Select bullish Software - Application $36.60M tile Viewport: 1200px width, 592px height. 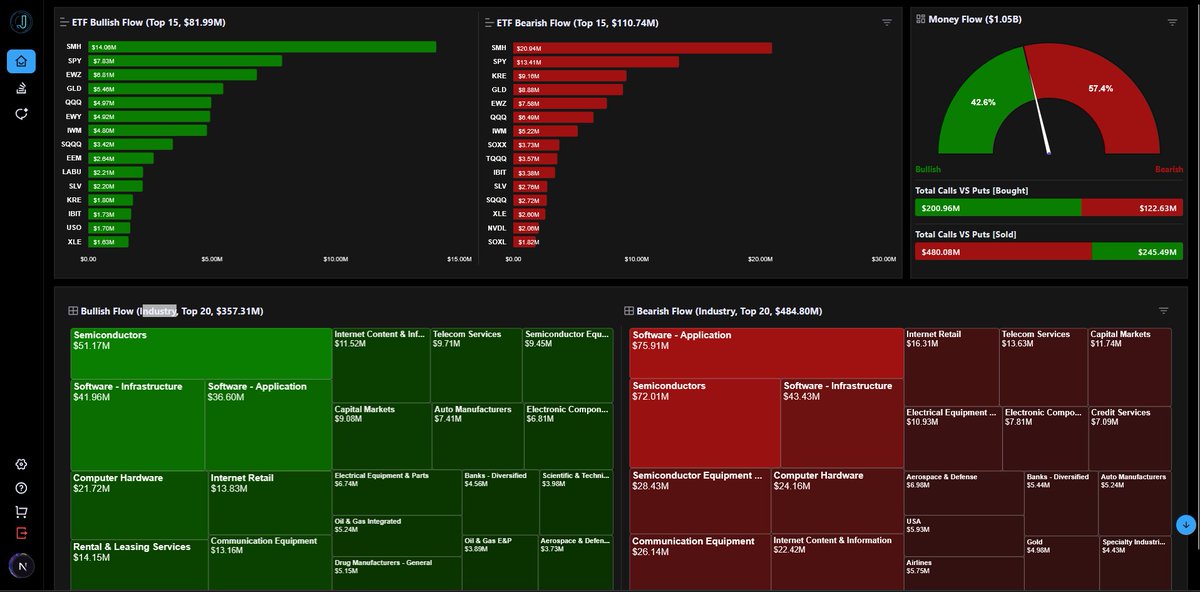coord(268,425)
